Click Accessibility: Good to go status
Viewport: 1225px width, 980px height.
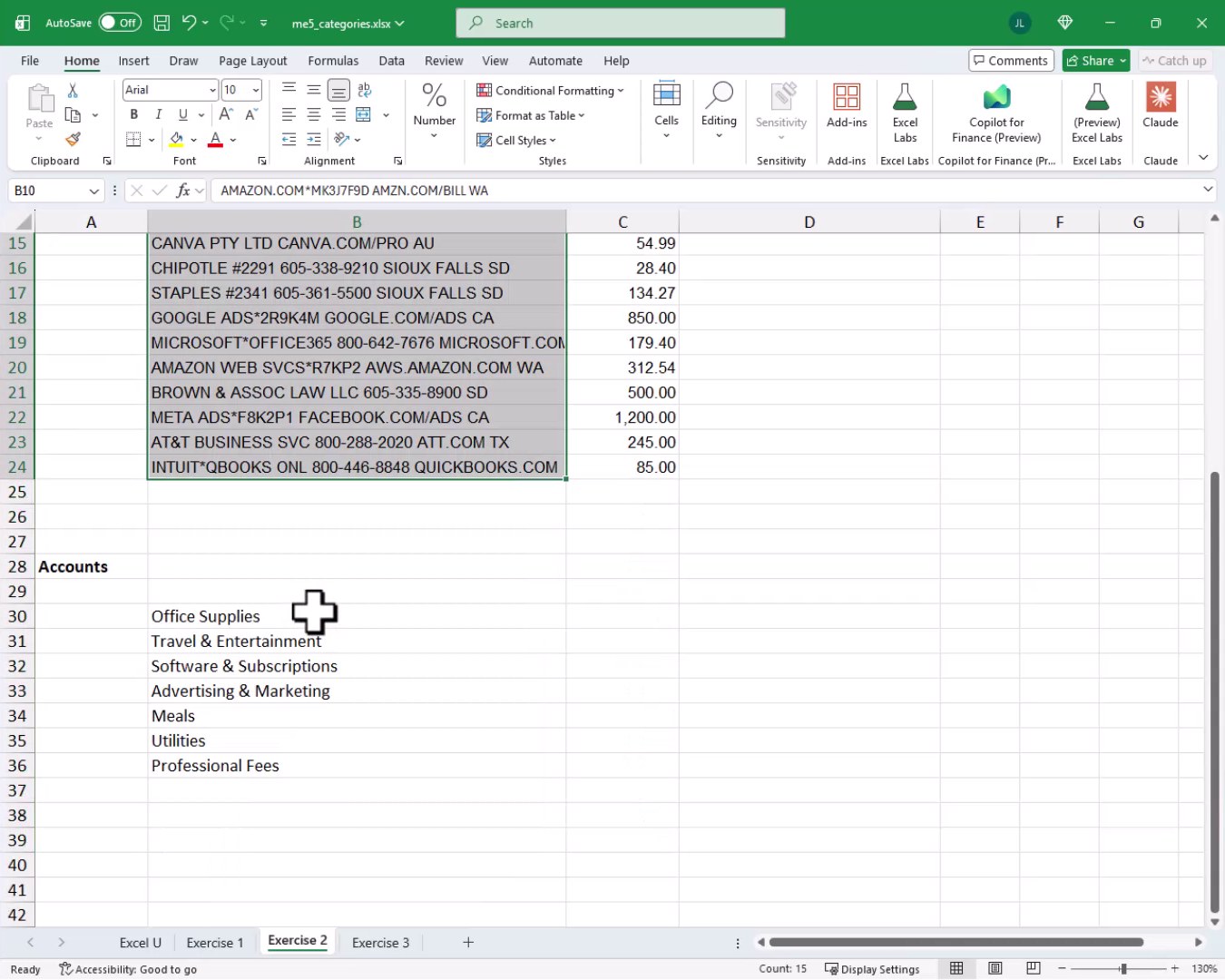(x=128, y=969)
